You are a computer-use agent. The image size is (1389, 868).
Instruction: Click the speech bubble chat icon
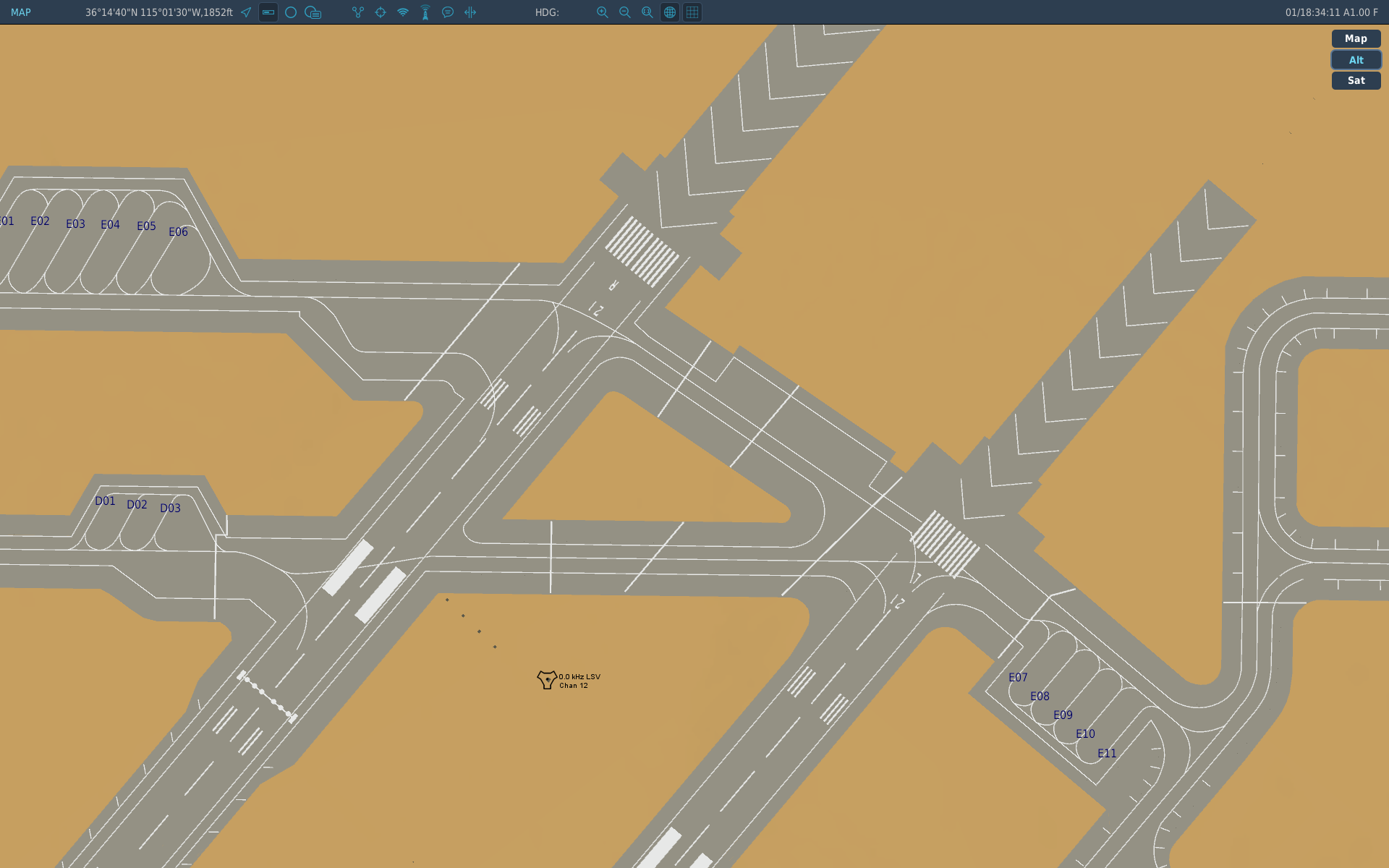[448, 12]
